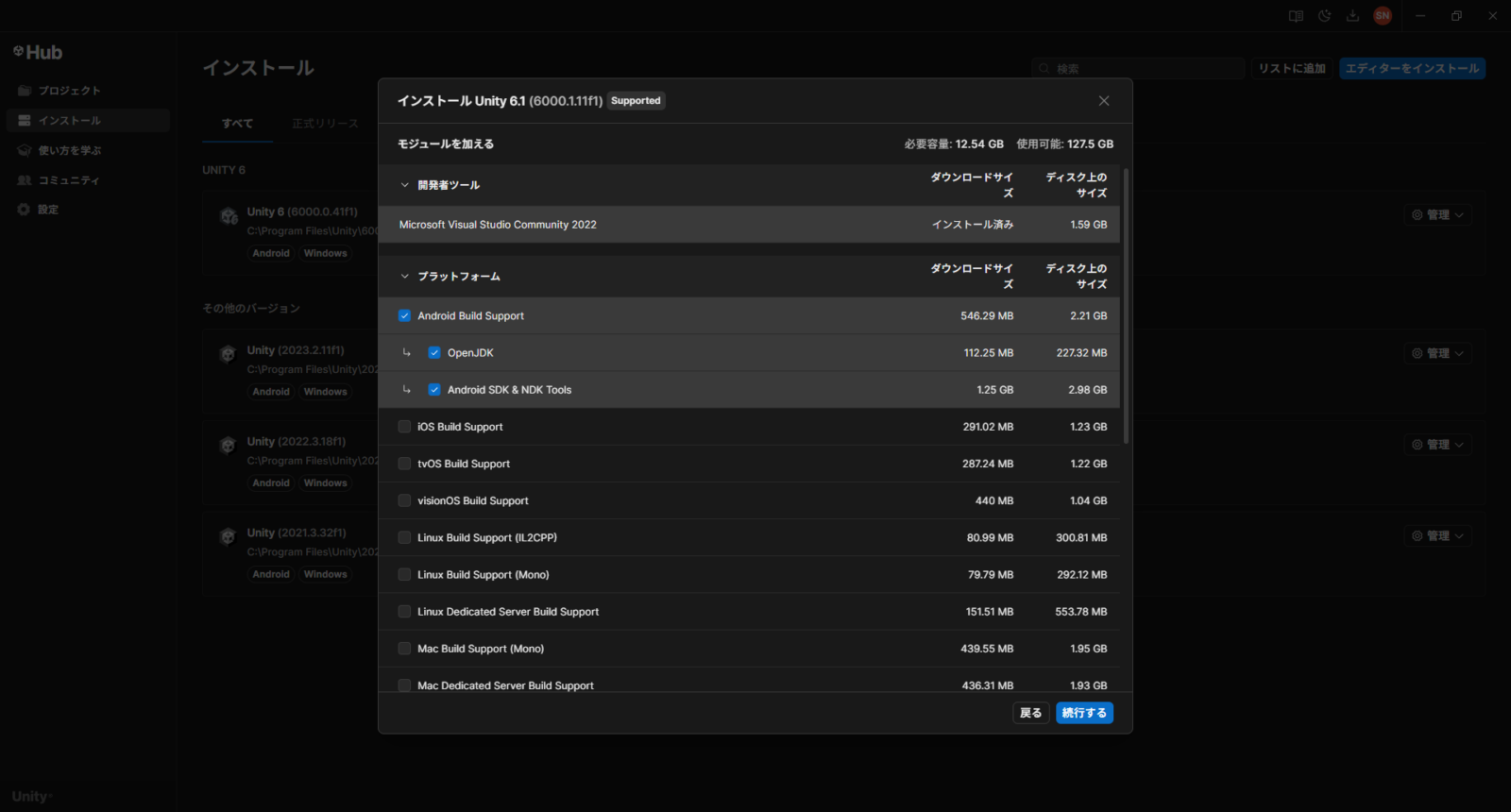
Task: Click the Unity 6 (6000.0.41f1) editor icon
Action: 229,216
